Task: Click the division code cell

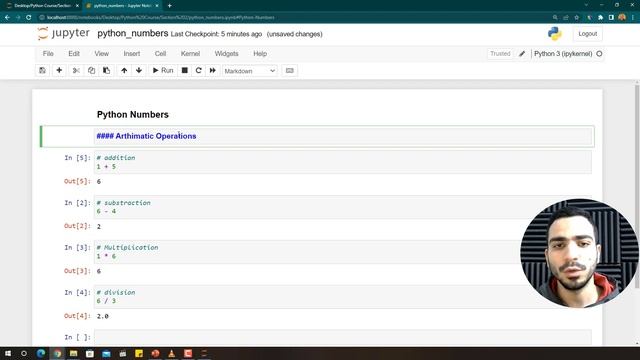Action: click(343, 297)
